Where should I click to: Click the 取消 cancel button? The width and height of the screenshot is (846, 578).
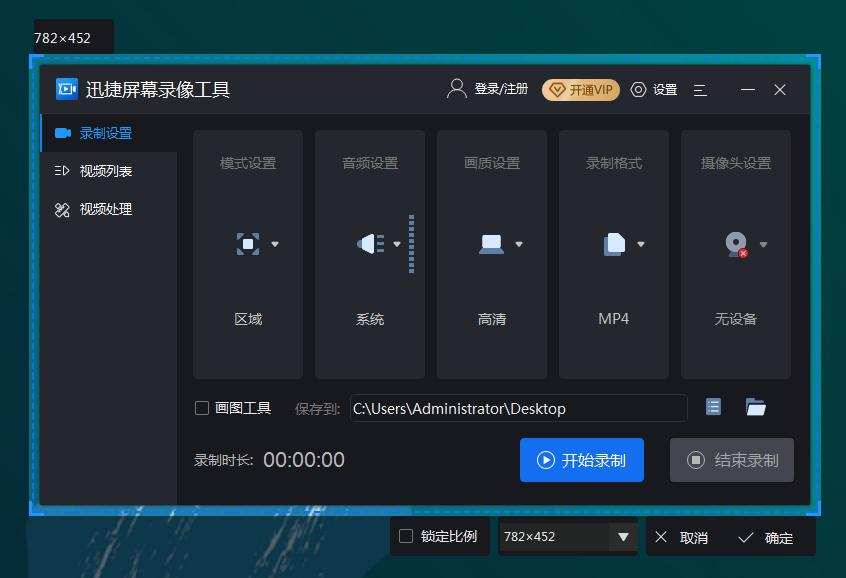tap(681, 538)
